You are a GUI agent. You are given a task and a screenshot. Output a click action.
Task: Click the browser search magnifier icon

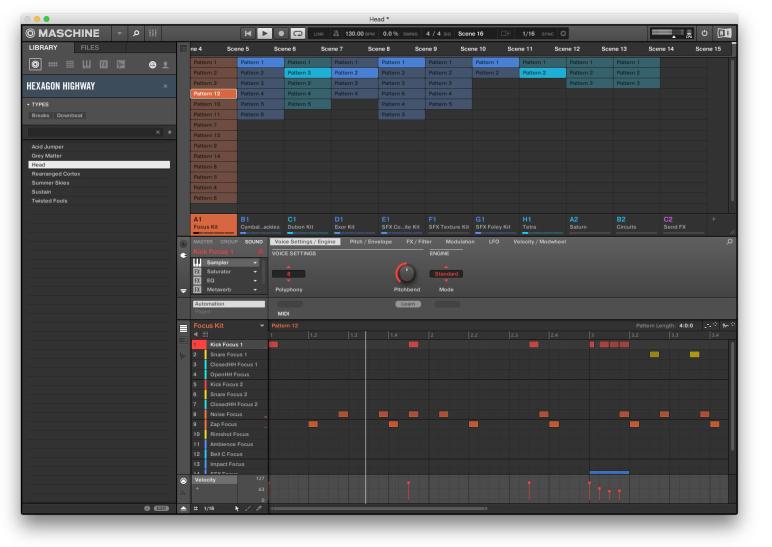click(x=136, y=33)
